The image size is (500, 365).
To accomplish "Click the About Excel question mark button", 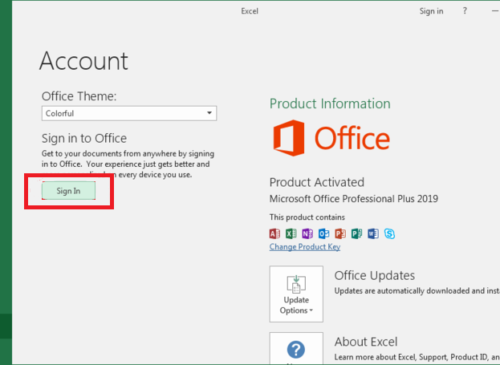I will pos(296,348).
